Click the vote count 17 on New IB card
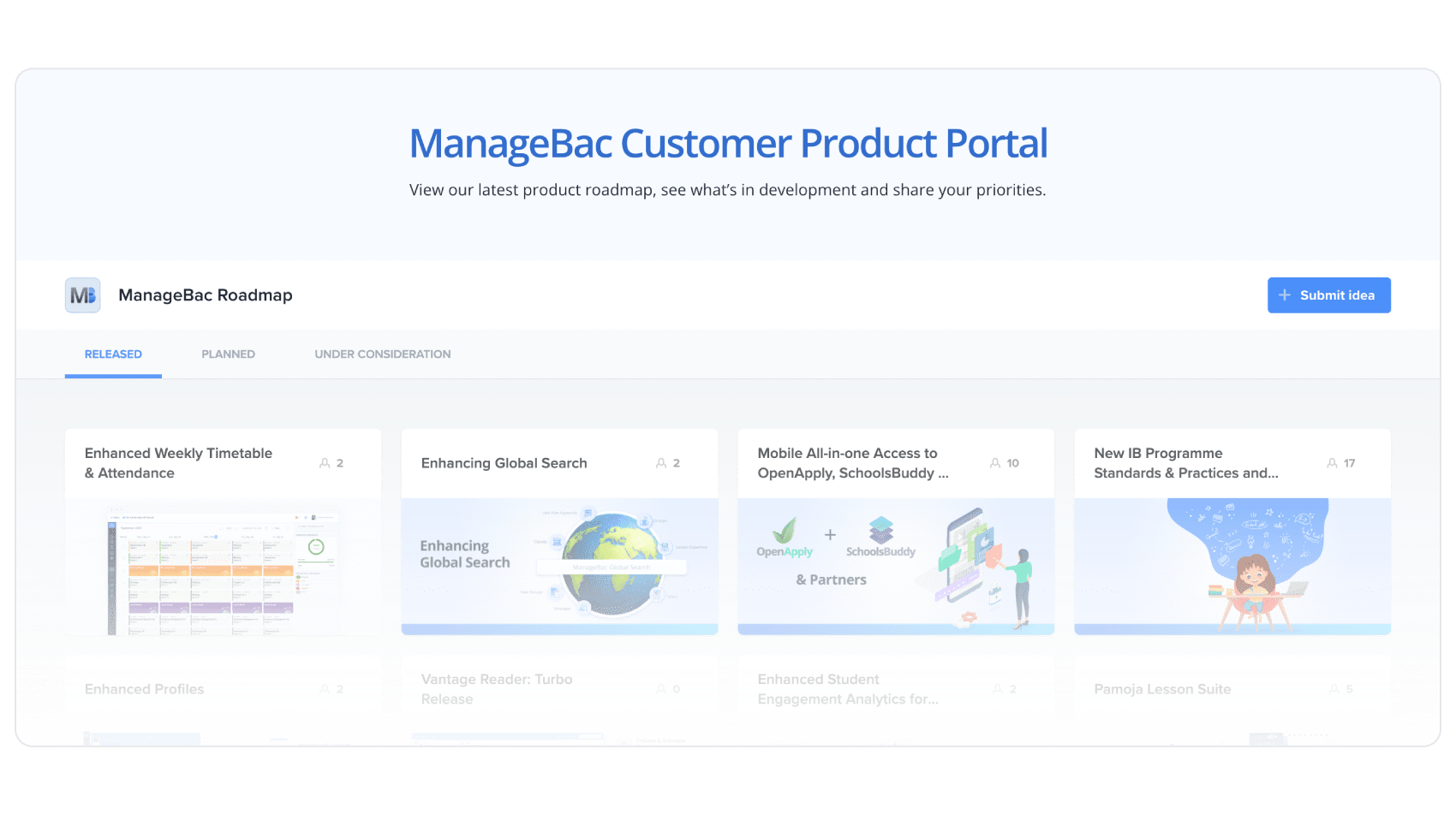The image size is (1456, 815). [1350, 463]
